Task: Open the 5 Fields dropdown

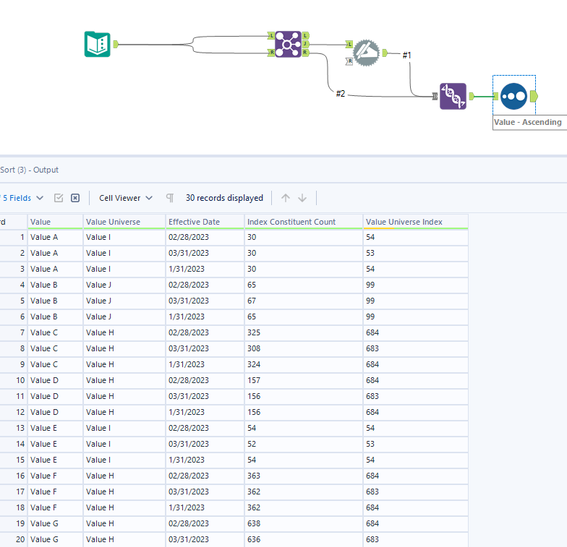Action: (23, 198)
